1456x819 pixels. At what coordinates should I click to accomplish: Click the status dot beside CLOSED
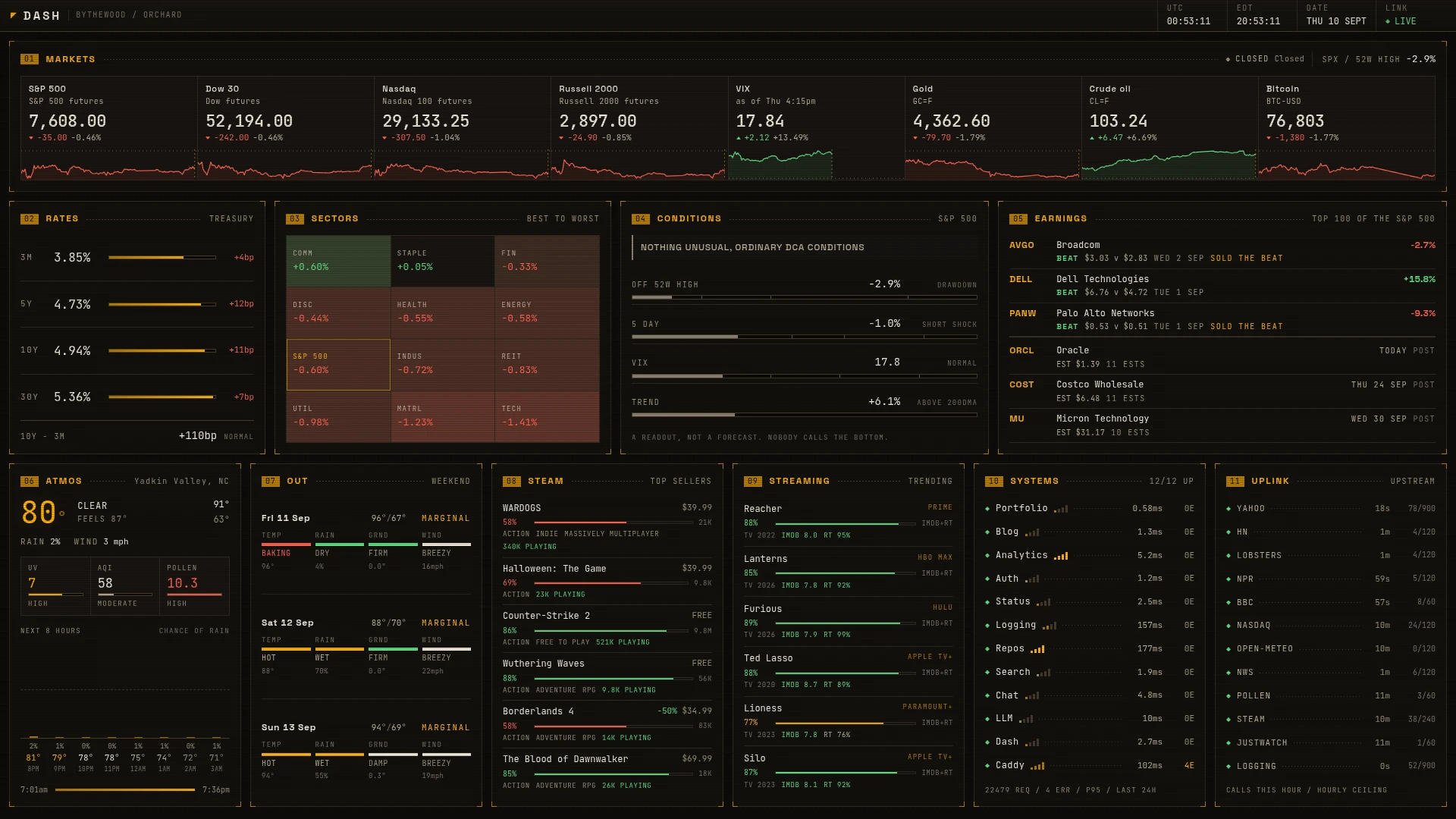[1228, 59]
